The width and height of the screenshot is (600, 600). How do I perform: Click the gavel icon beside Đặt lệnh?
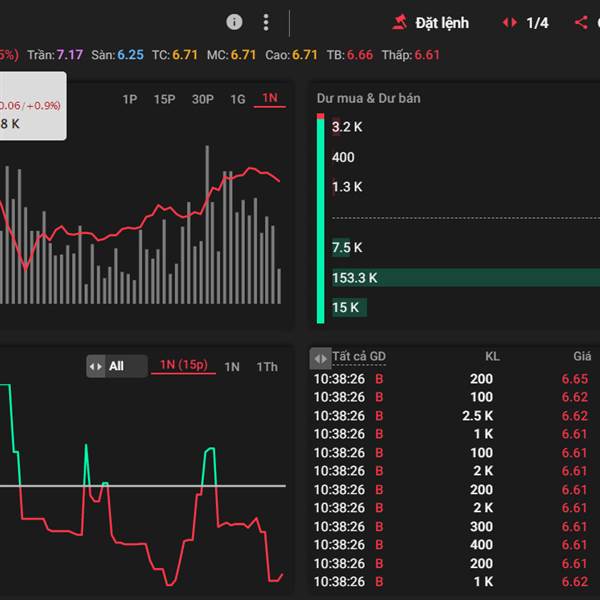[400, 22]
